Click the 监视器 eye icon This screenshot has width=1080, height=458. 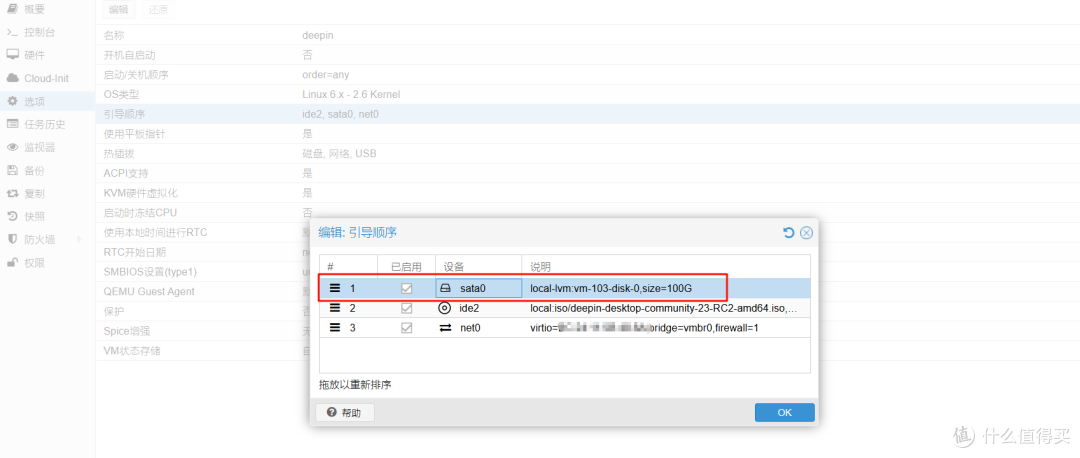click(x=12, y=147)
